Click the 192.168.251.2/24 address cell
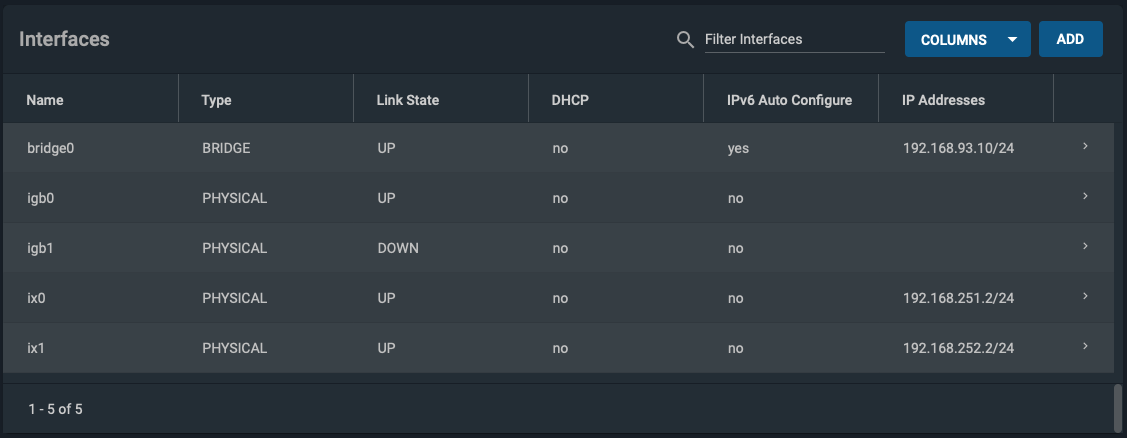Viewport: 1127px width, 438px height. 958,298
